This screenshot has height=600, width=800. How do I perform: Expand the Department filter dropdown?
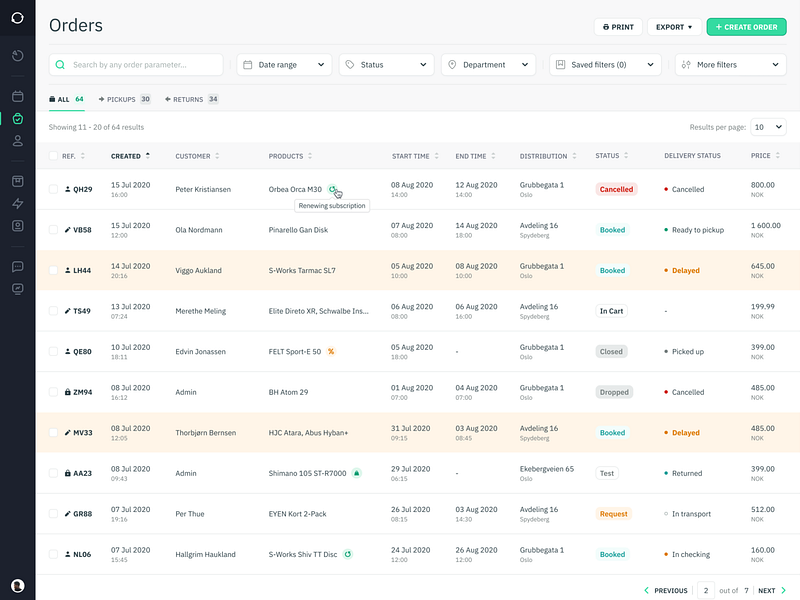pyautogui.click(x=488, y=64)
